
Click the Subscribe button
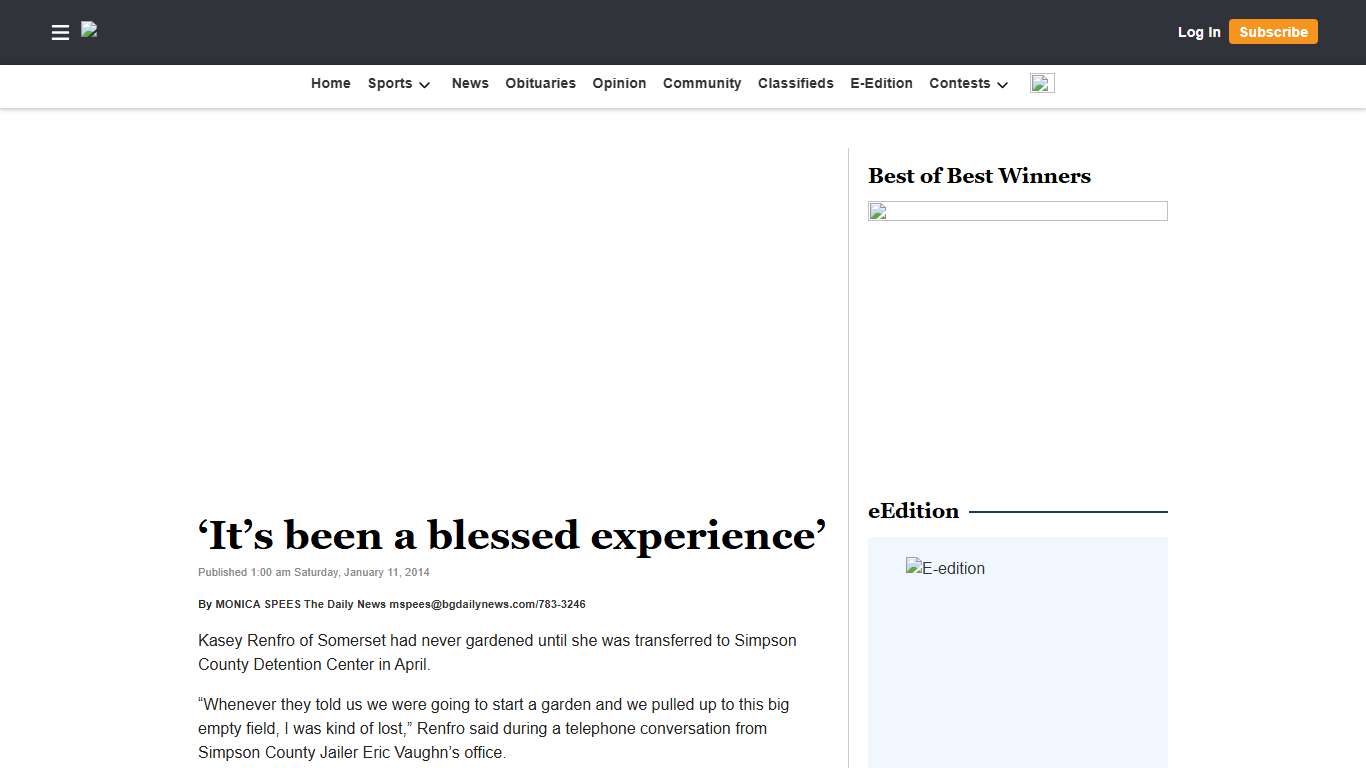pos(1273,31)
